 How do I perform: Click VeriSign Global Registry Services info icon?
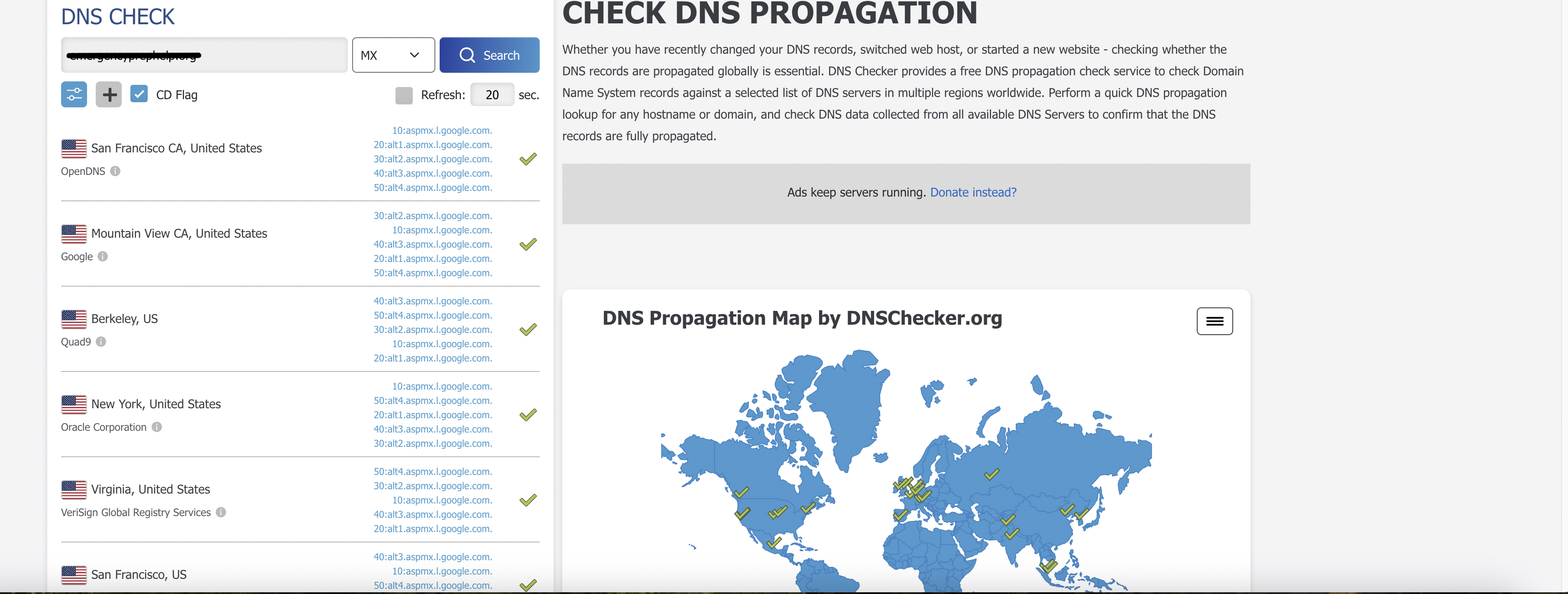221,512
